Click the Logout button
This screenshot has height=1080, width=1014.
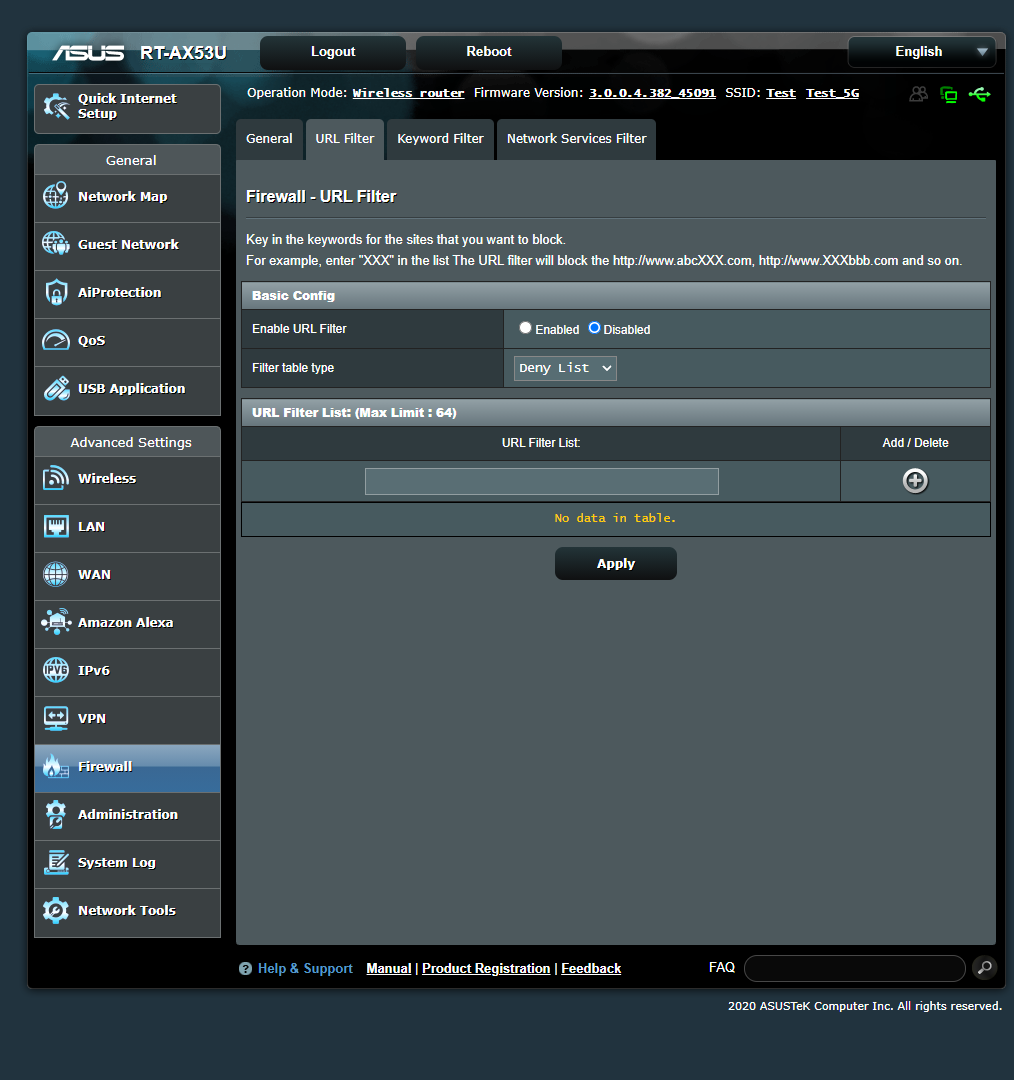pos(333,52)
